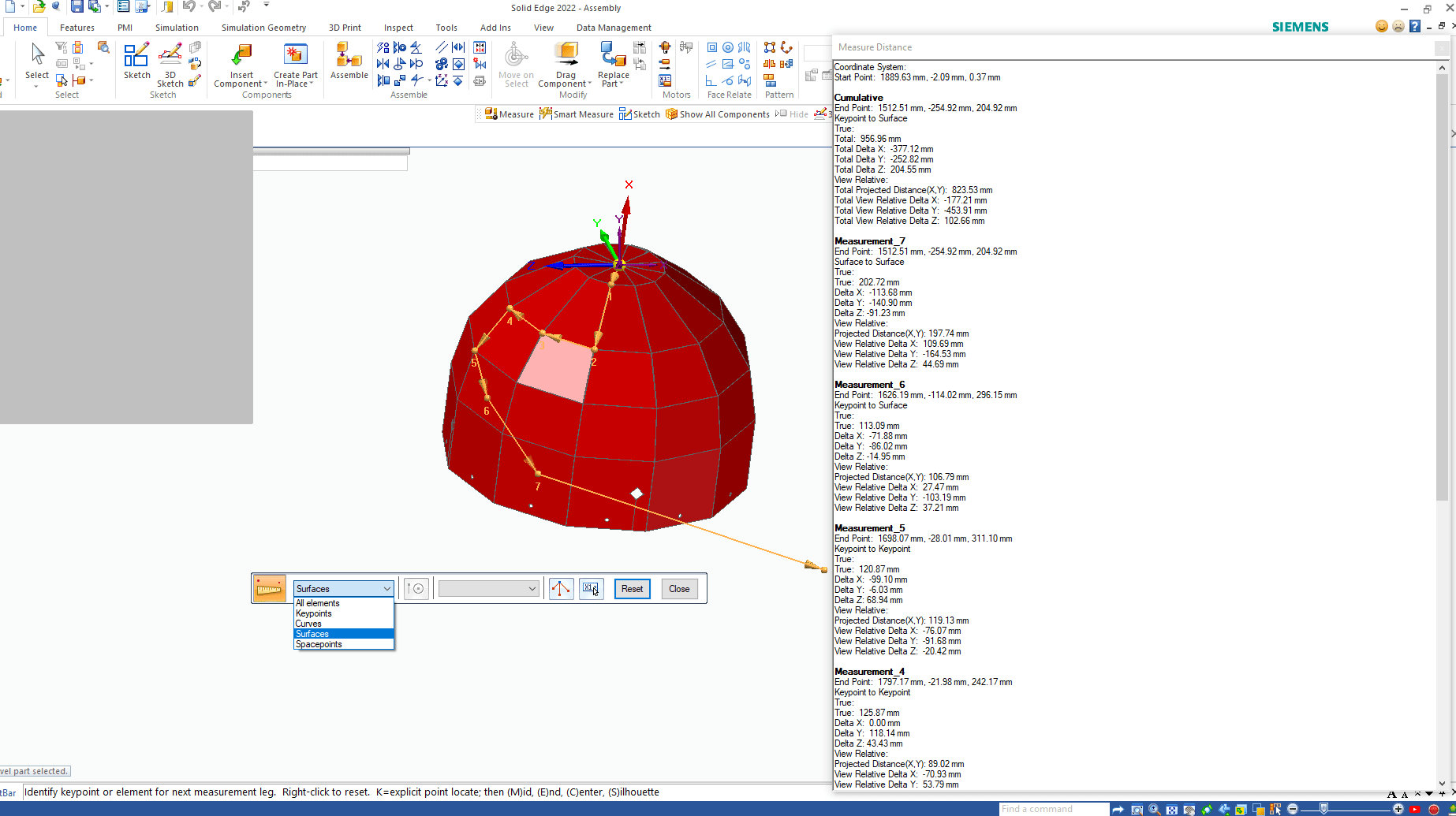Undo the last action

(189, 6)
